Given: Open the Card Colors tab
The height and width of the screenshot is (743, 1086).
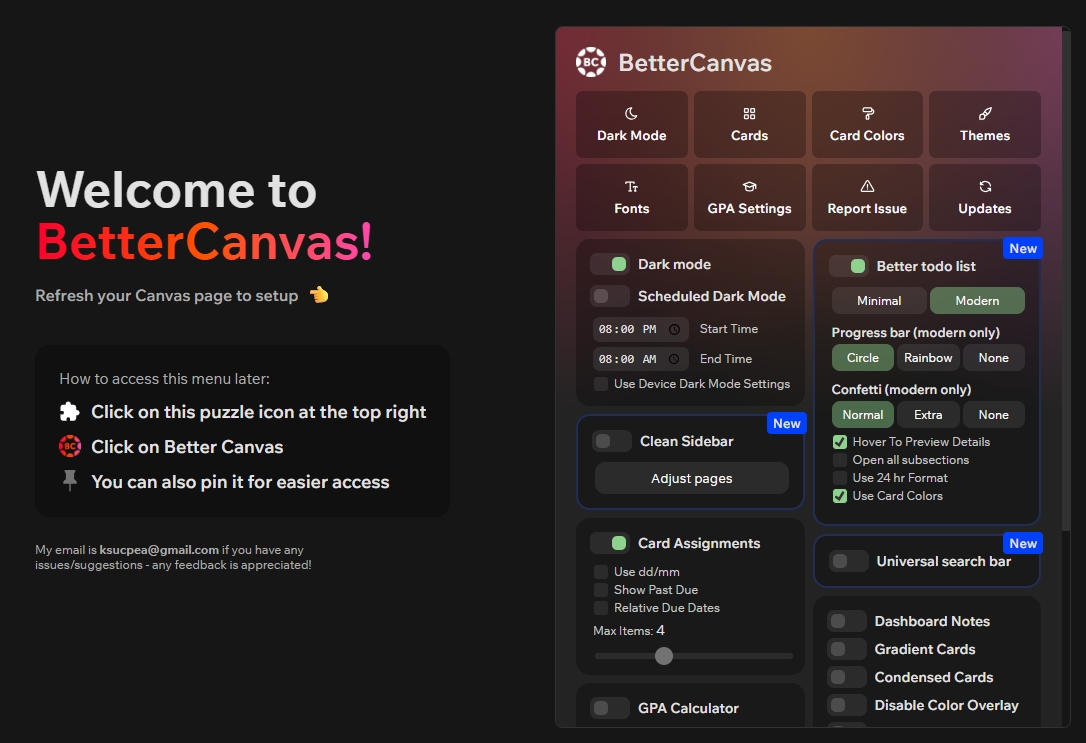Looking at the screenshot, I should point(867,125).
